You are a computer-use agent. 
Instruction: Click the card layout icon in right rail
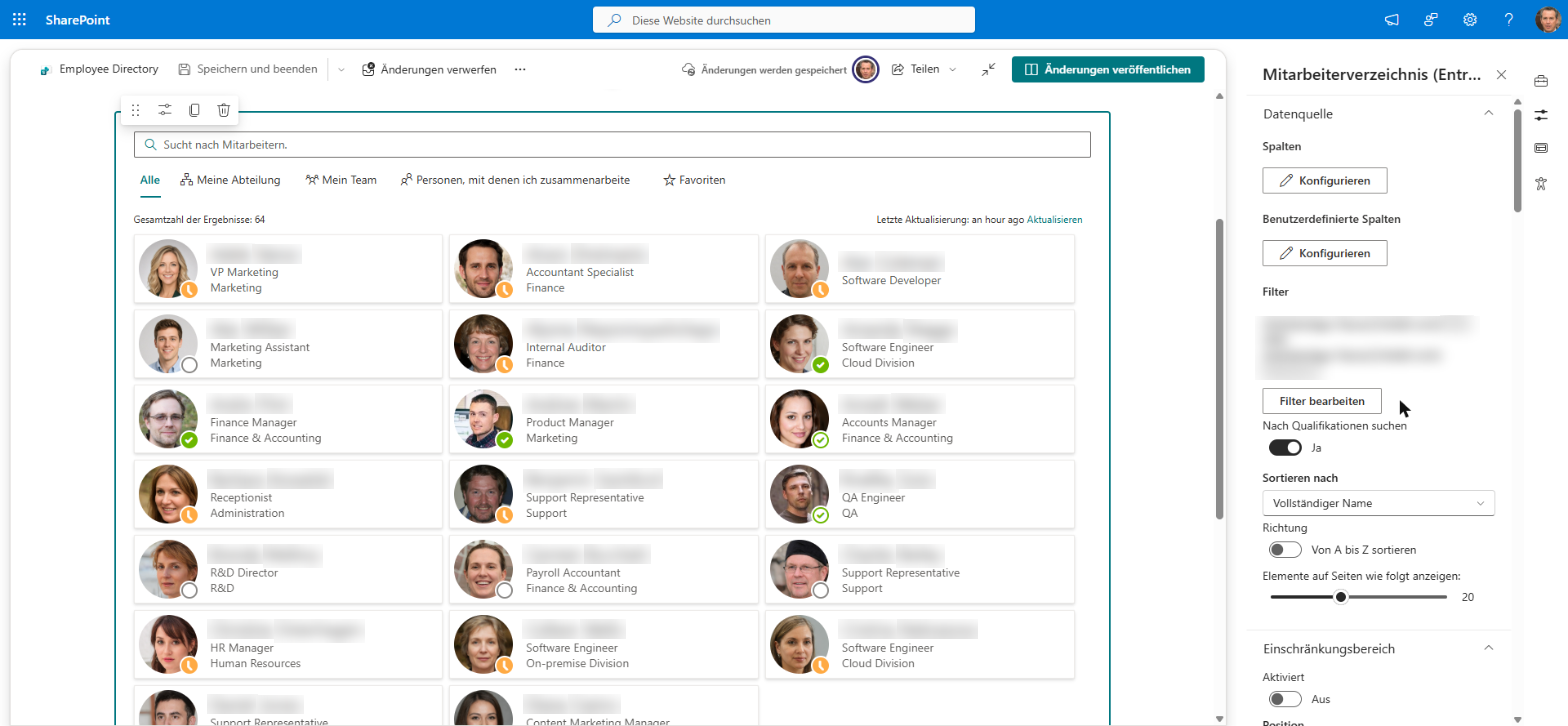(x=1541, y=148)
